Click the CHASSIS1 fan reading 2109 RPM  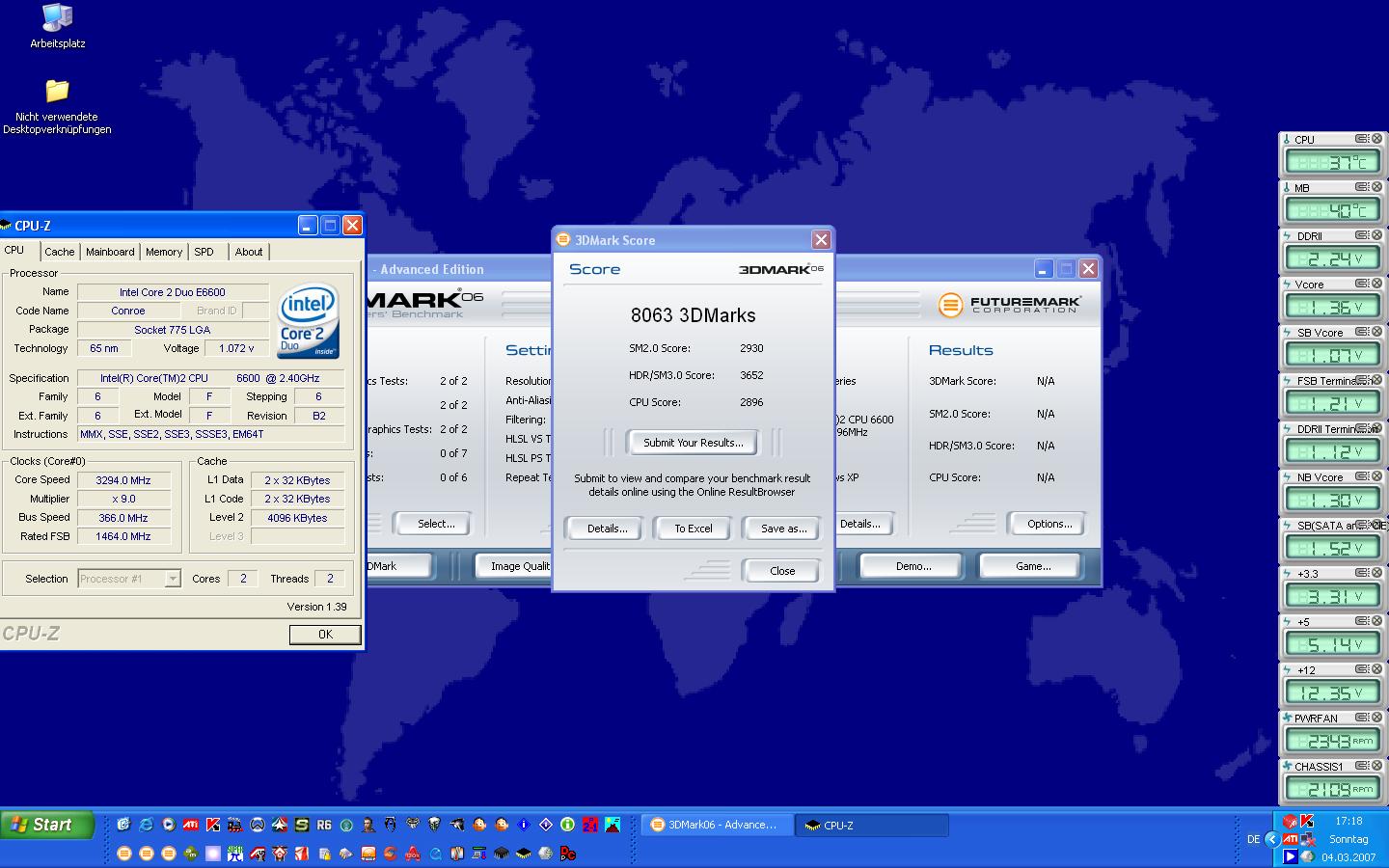pyautogui.click(x=1332, y=789)
